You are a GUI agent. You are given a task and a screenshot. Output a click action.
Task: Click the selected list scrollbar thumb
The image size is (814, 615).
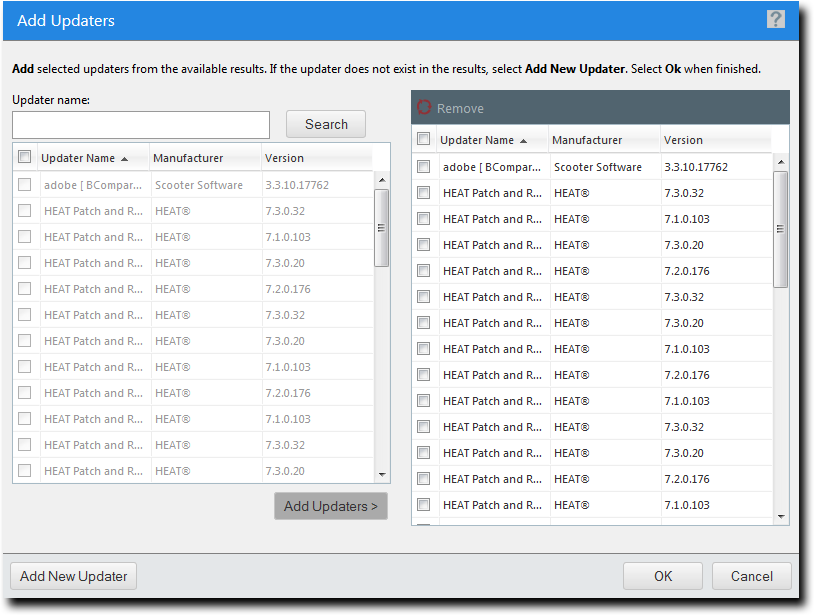(780, 229)
